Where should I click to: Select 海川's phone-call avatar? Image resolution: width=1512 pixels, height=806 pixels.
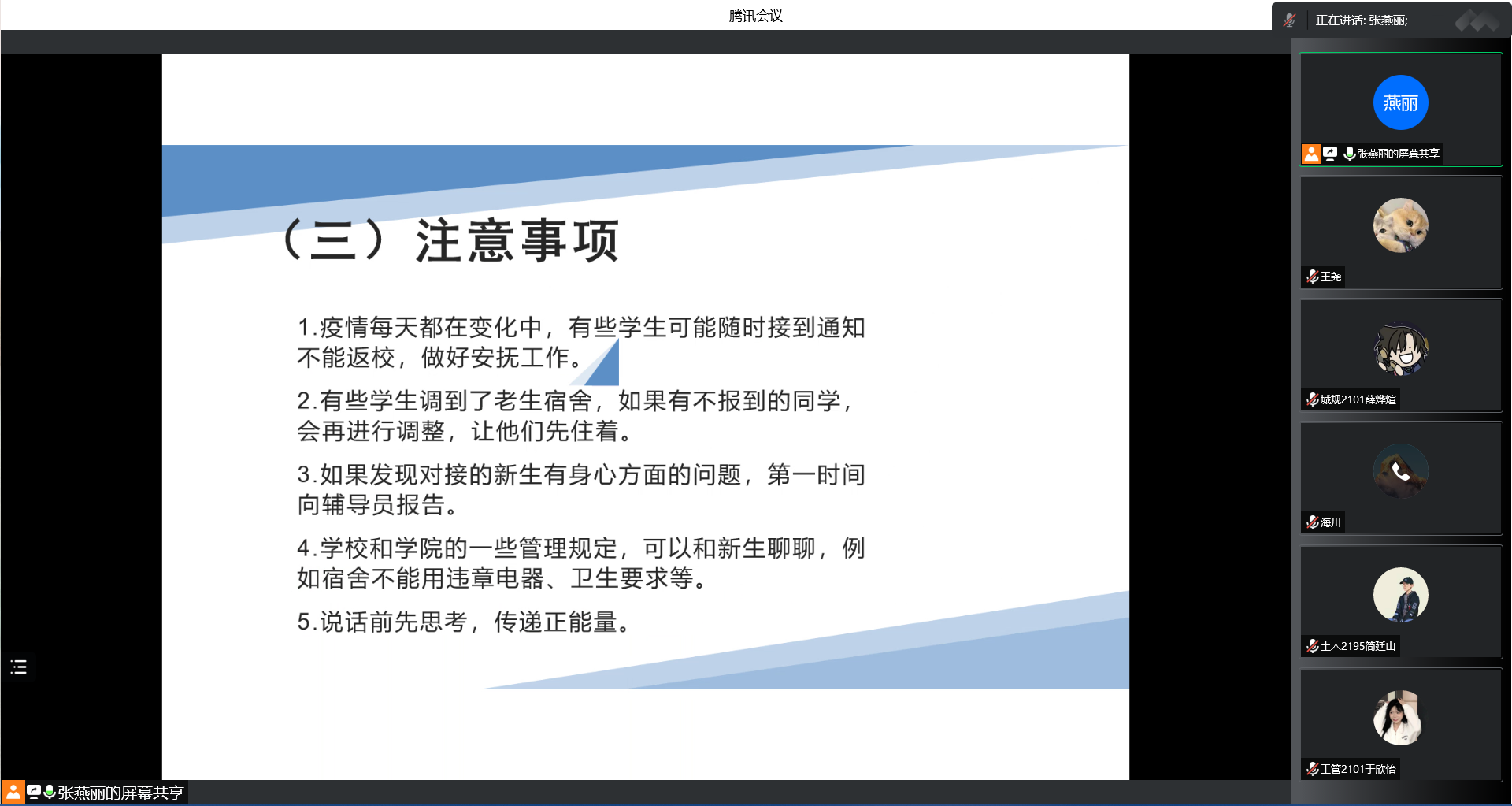[x=1400, y=471]
